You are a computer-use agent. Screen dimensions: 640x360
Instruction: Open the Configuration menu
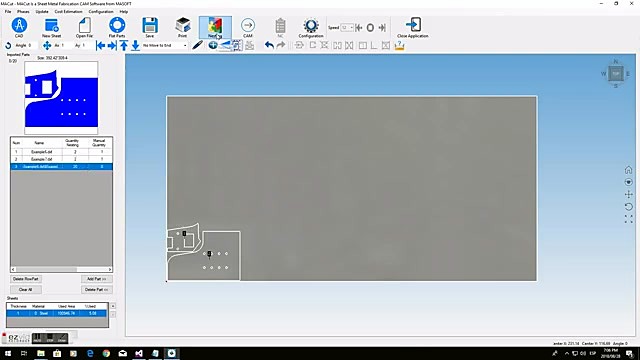point(101,12)
